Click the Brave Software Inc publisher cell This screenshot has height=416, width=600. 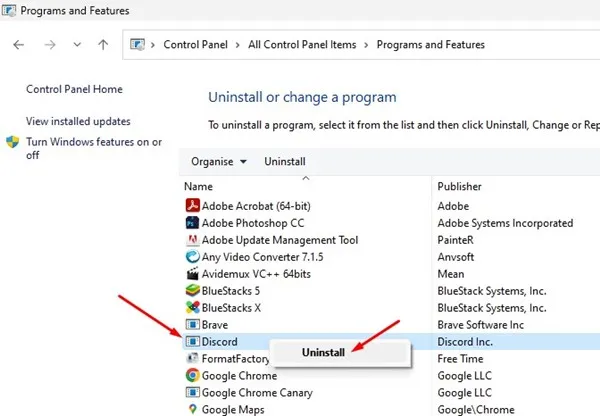point(481,325)
